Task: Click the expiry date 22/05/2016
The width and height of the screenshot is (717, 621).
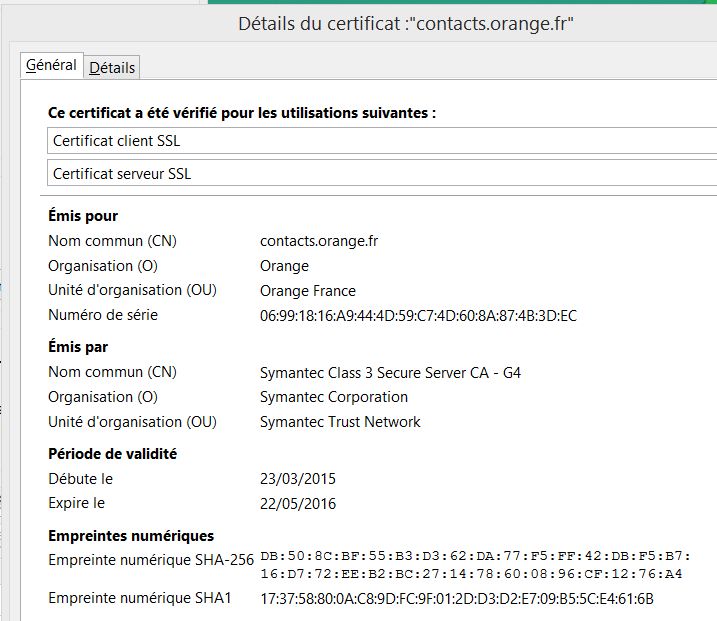Action: [x=297, y=503]
